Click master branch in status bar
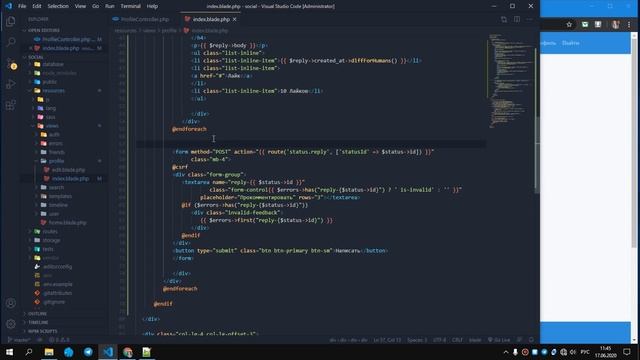Screen dimensions: 640x360 pyautogui.click(x=19, y=340)
